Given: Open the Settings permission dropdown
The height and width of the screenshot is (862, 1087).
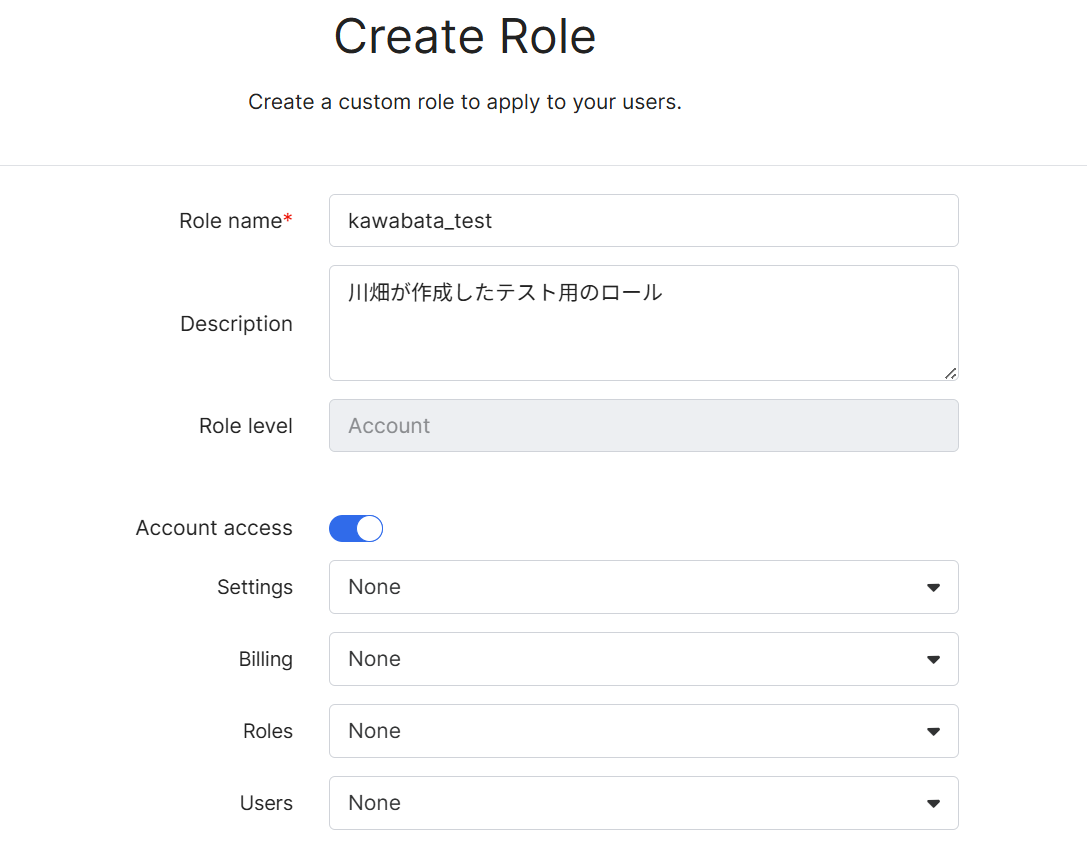Looking at the screenshot, I should pyautogui.click(x=643, y=587).
